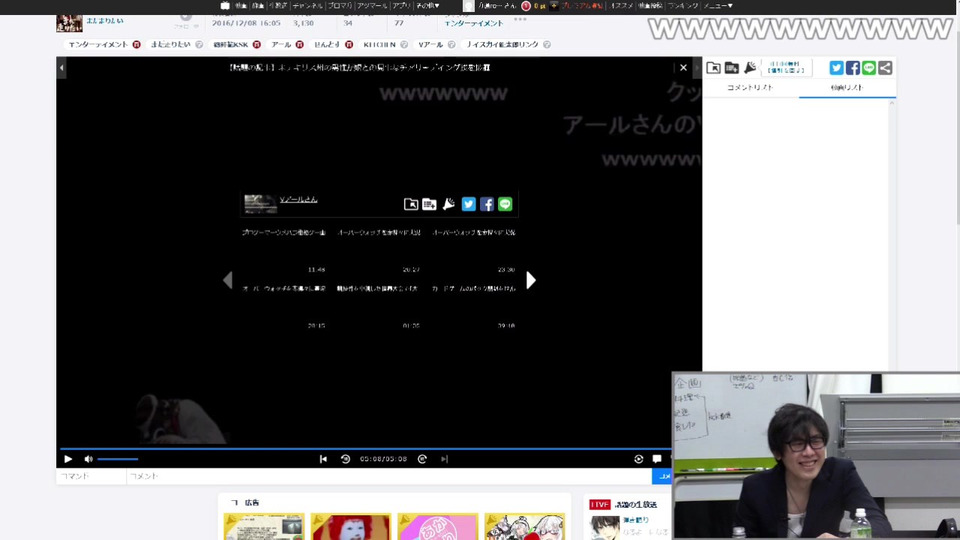Toggle comment display speech-bubble icon
The width and height of the screenshot is (960, 540).
pyautogui.click(x=657, y=459)
